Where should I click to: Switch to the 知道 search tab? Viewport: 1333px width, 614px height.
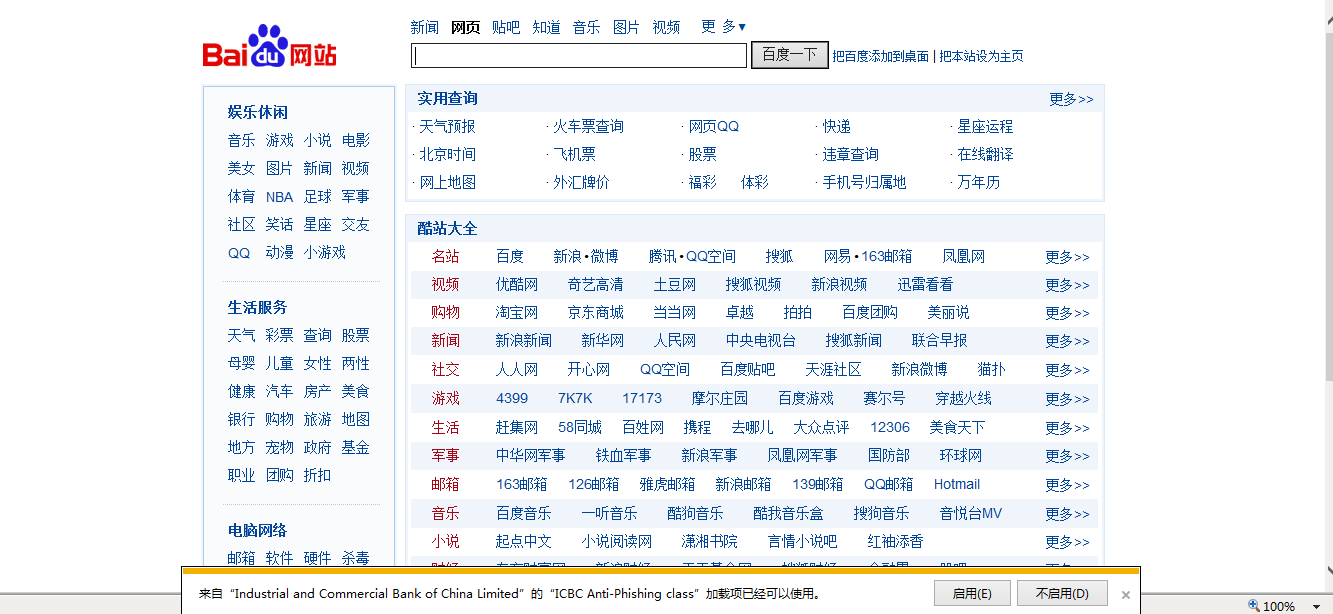tap(546, 27)
